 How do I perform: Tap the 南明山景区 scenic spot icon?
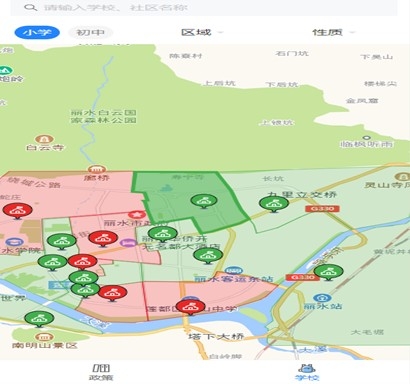tap(44, 337)
